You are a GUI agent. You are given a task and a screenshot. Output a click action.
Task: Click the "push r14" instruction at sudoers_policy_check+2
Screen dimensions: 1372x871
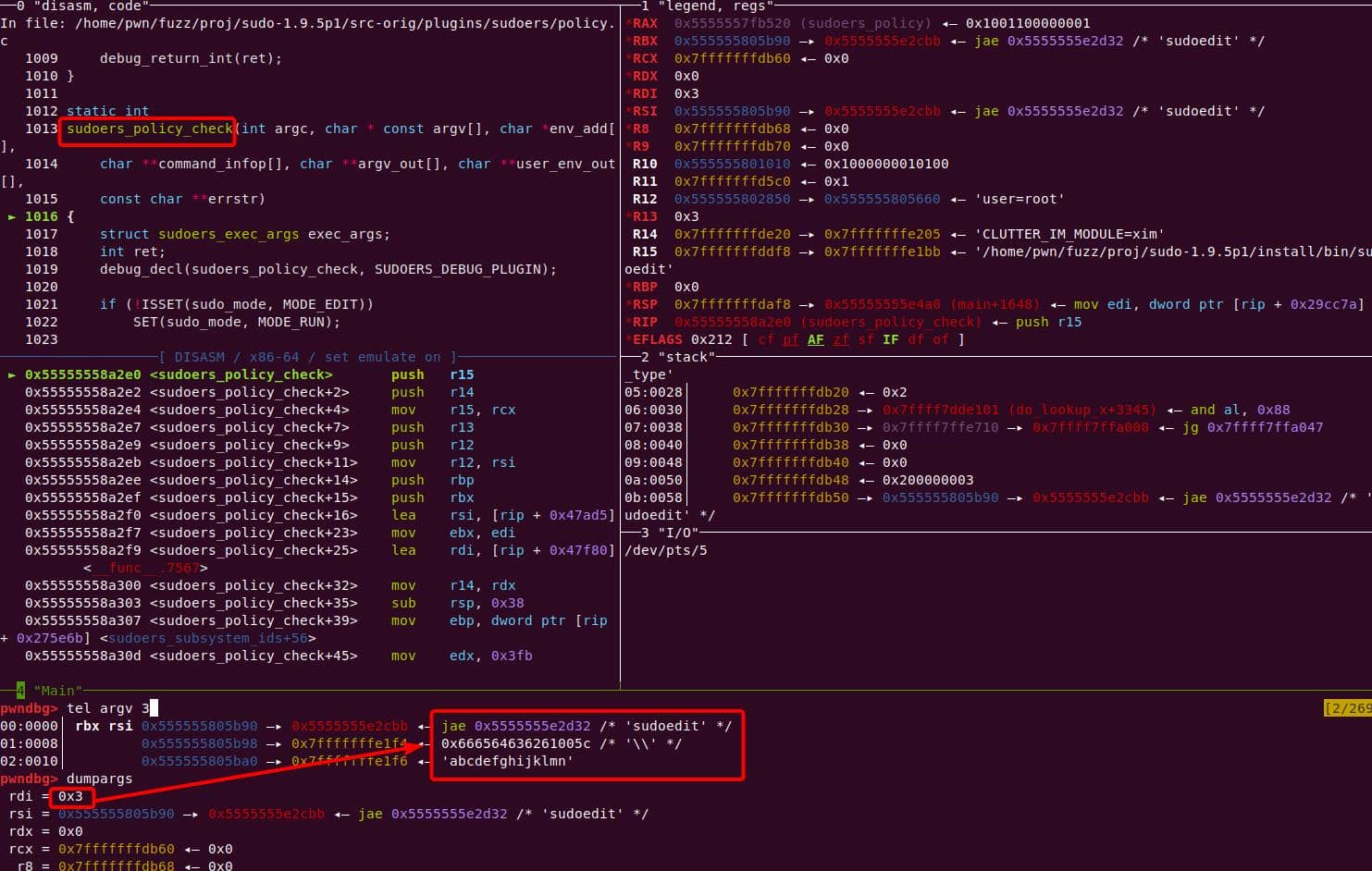click(432, 392)
